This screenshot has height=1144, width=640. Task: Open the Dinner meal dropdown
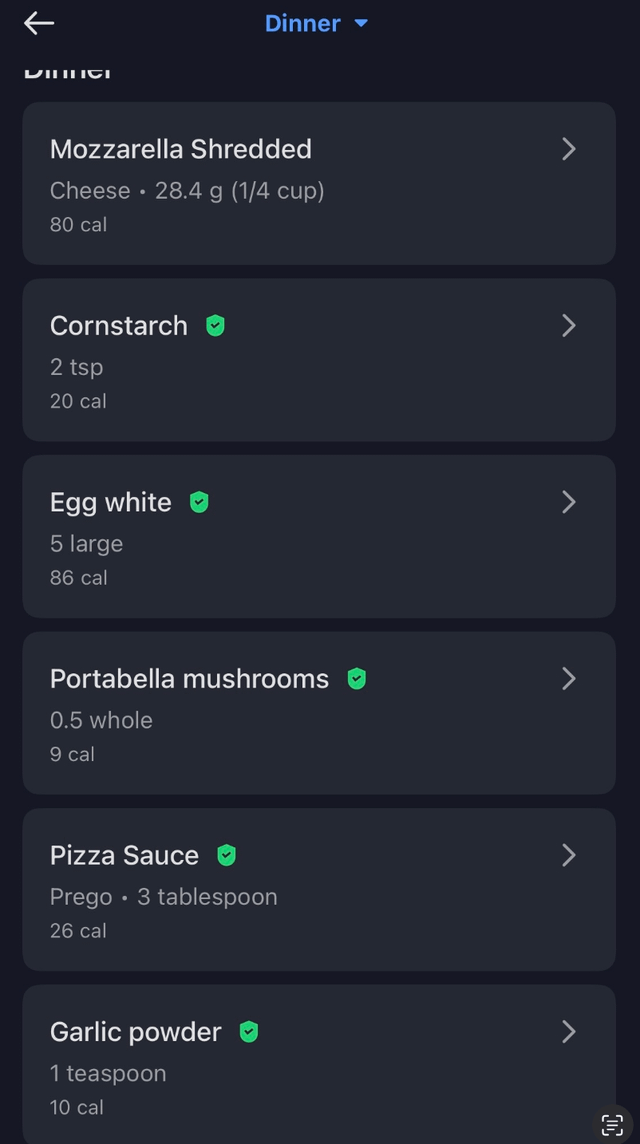pyautogui.click(x=316, y=23)
